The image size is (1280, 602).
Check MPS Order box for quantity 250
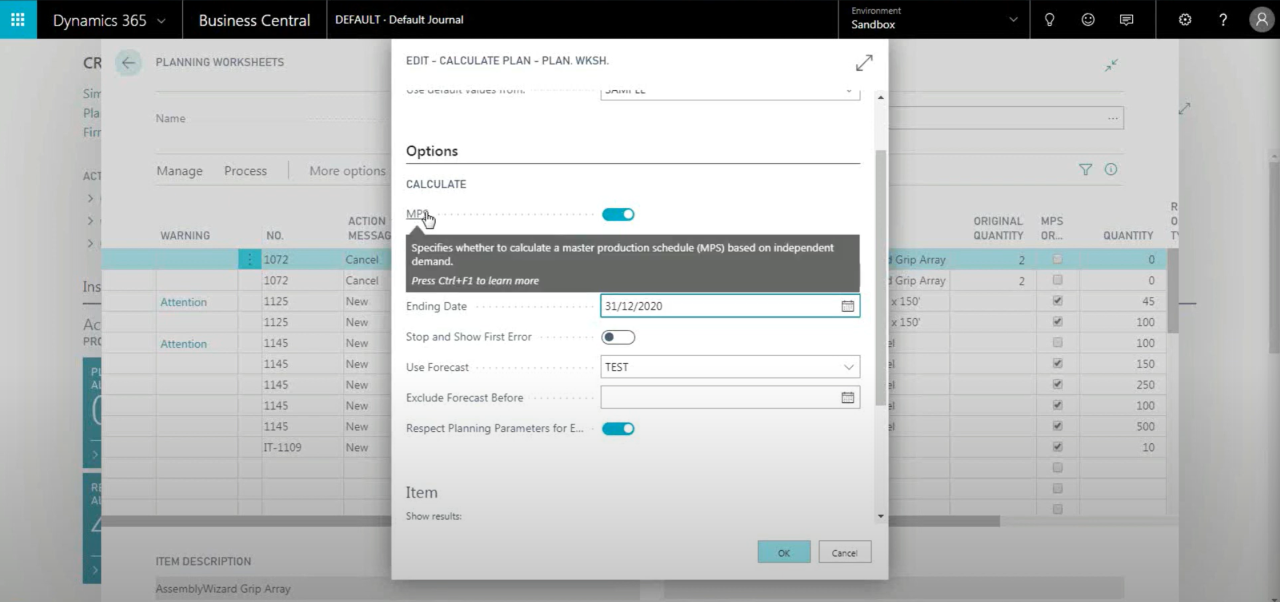[x=1058, y=385]
